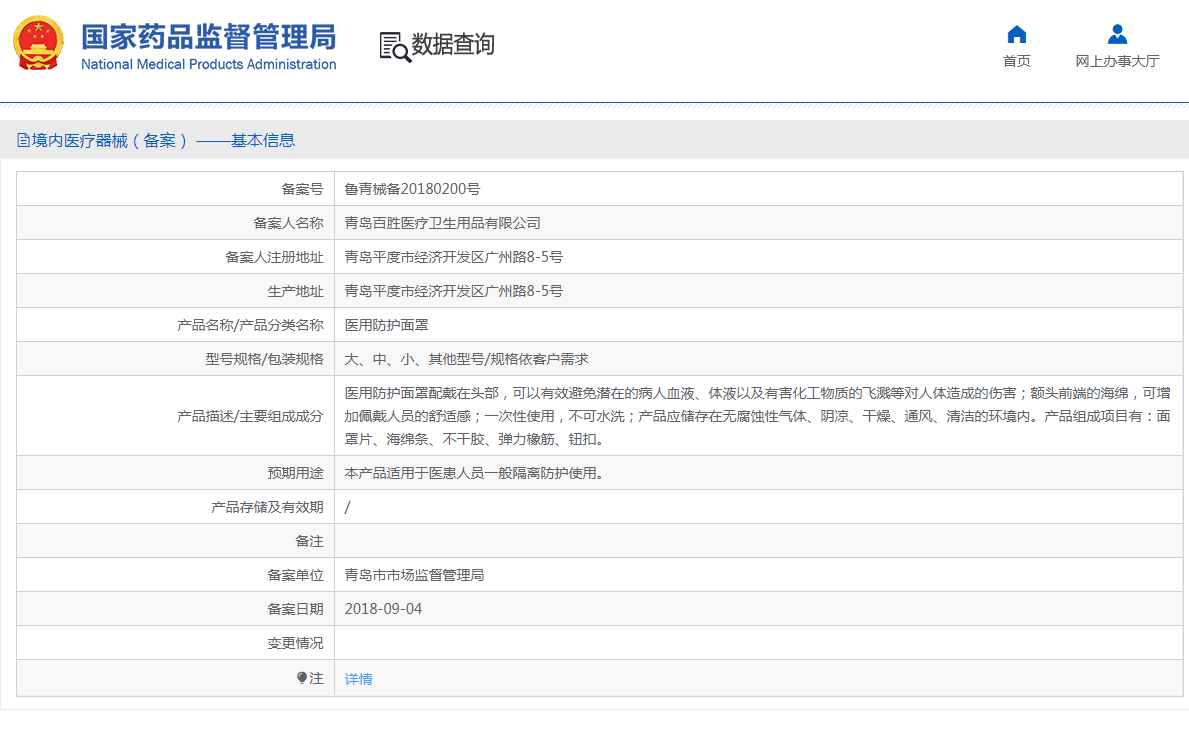This screenshot has height=738, width=1189.
Task: Select 青岛市市场监督管理局 filing authority
Action: pos(414,575)
